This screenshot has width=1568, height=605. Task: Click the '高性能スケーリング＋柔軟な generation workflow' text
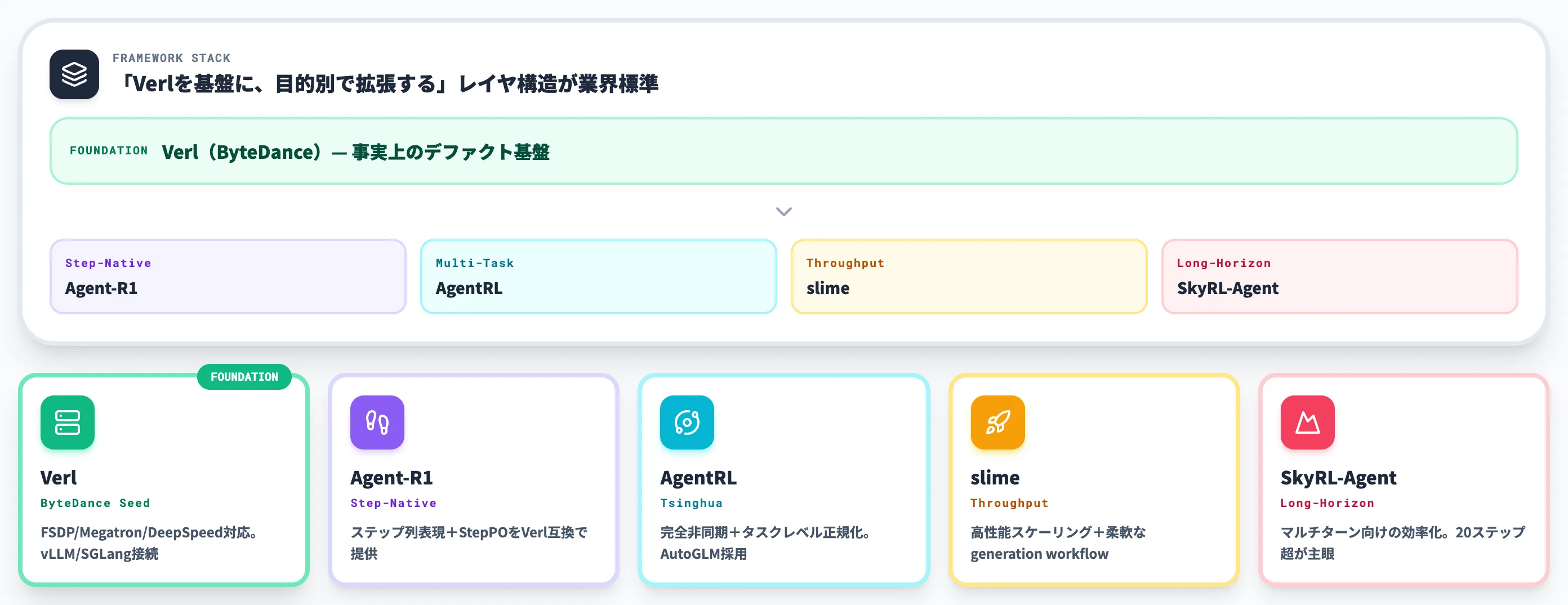1058,543
